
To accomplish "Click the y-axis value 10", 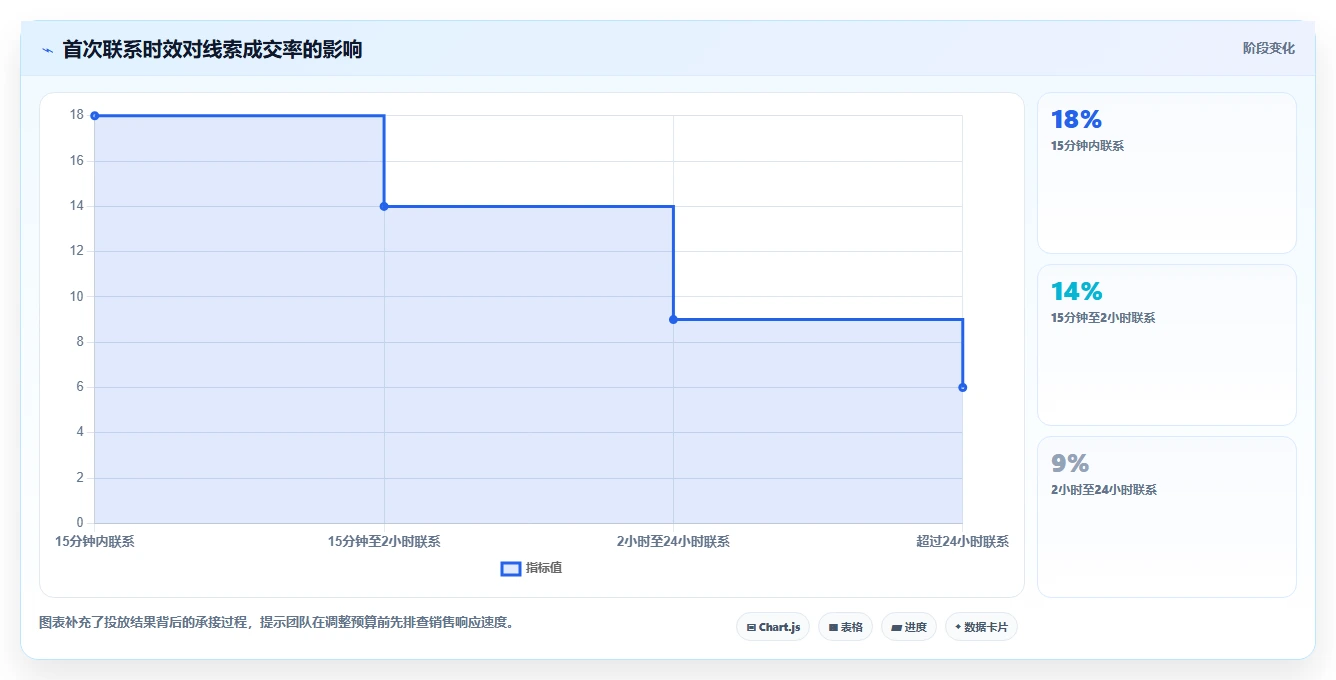I will [x=77, y=296].
